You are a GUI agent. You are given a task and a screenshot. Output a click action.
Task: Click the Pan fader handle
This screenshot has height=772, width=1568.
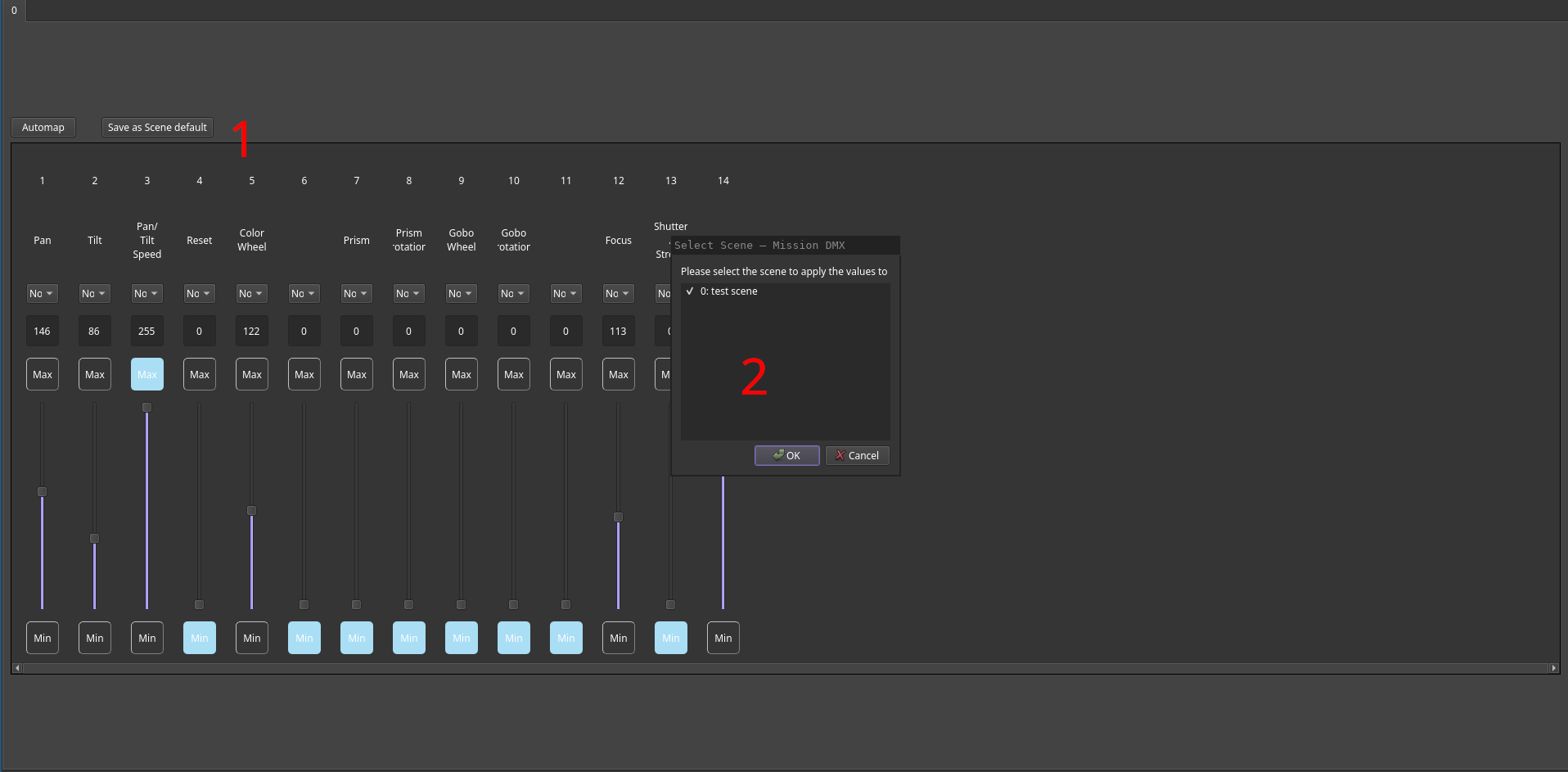[42, 492]
